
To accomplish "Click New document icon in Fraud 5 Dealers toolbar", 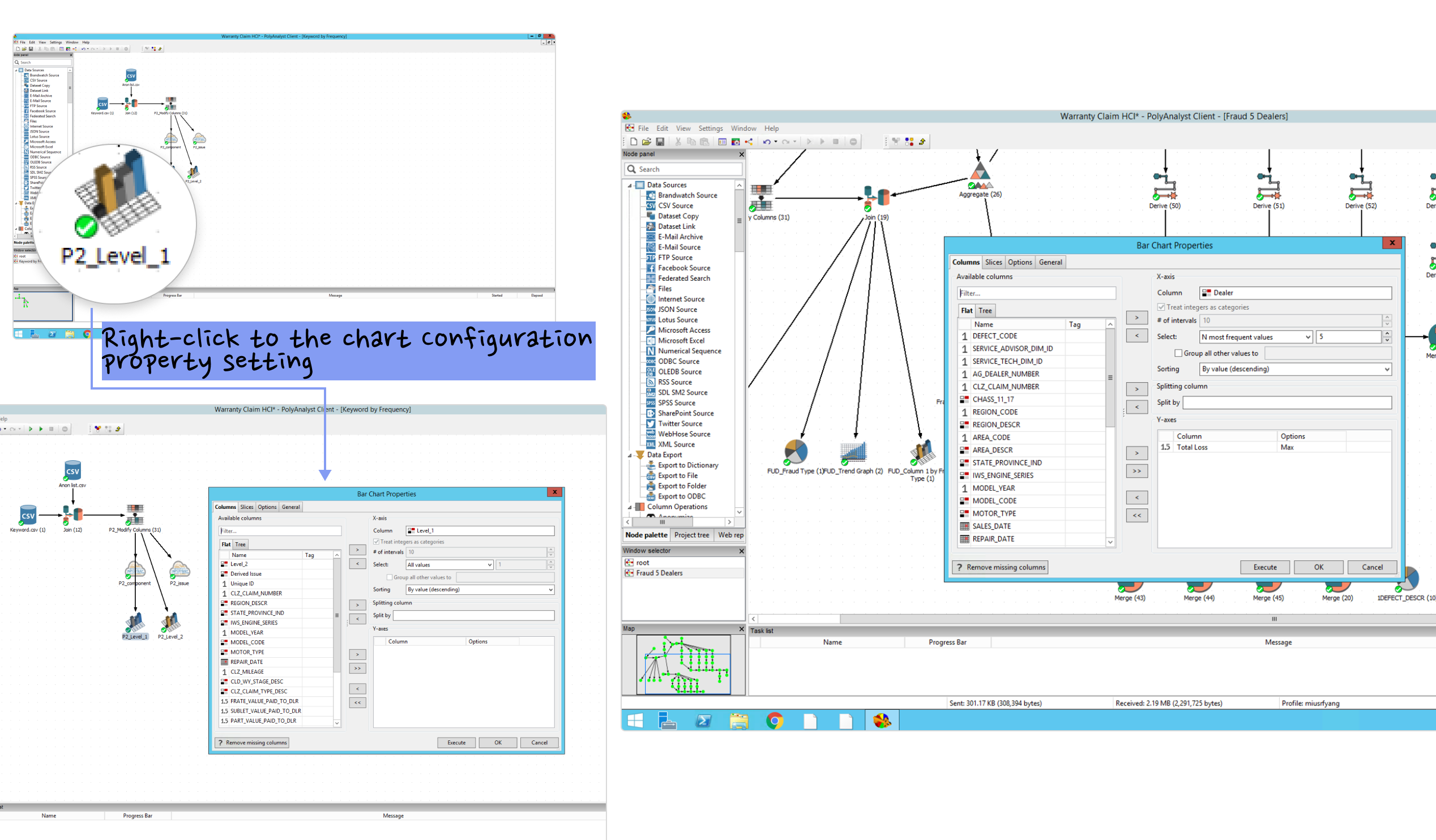I will click(x=633, y=142).
